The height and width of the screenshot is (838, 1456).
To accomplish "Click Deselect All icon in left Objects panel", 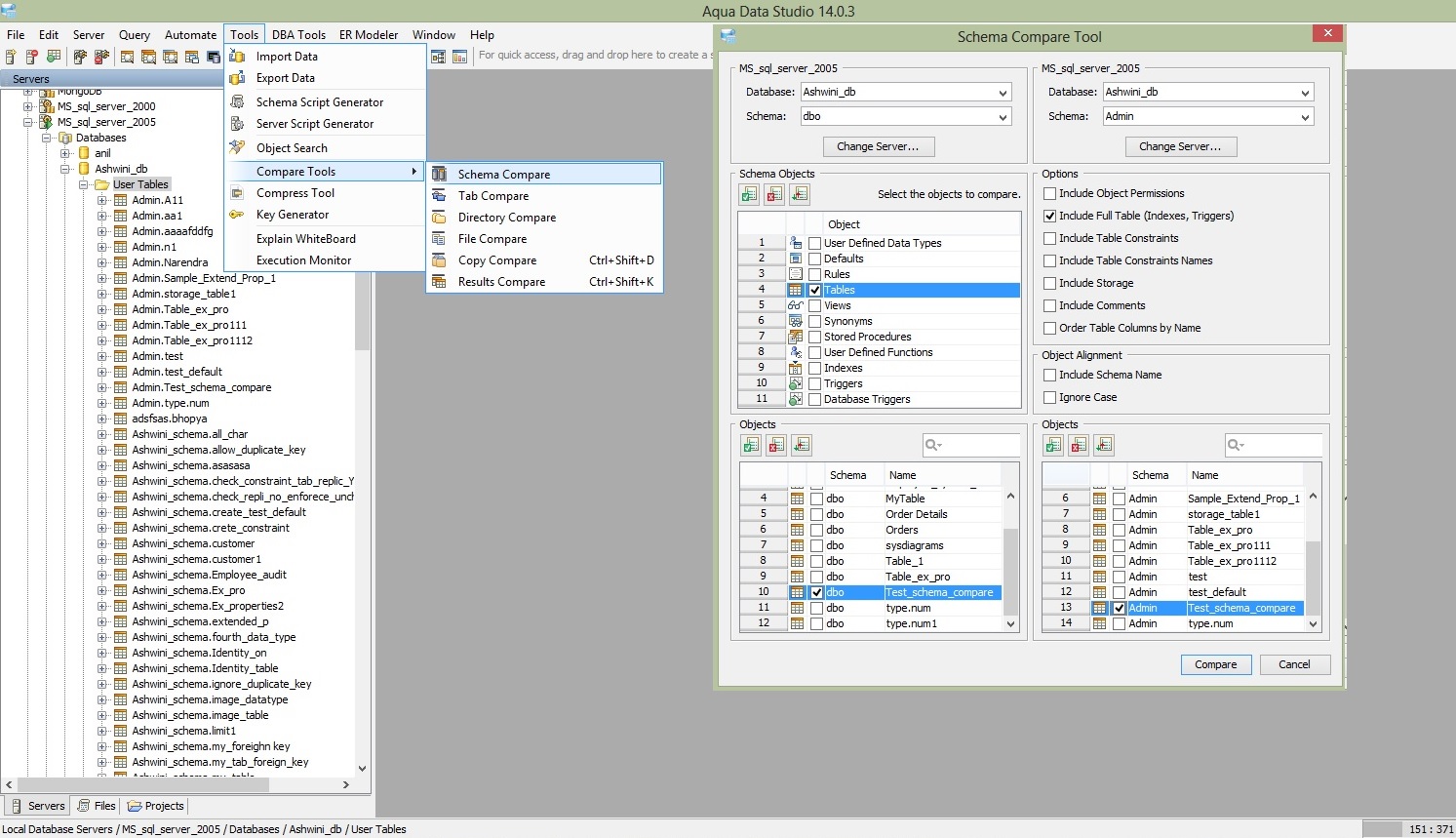I will click(x=776, y=445).
